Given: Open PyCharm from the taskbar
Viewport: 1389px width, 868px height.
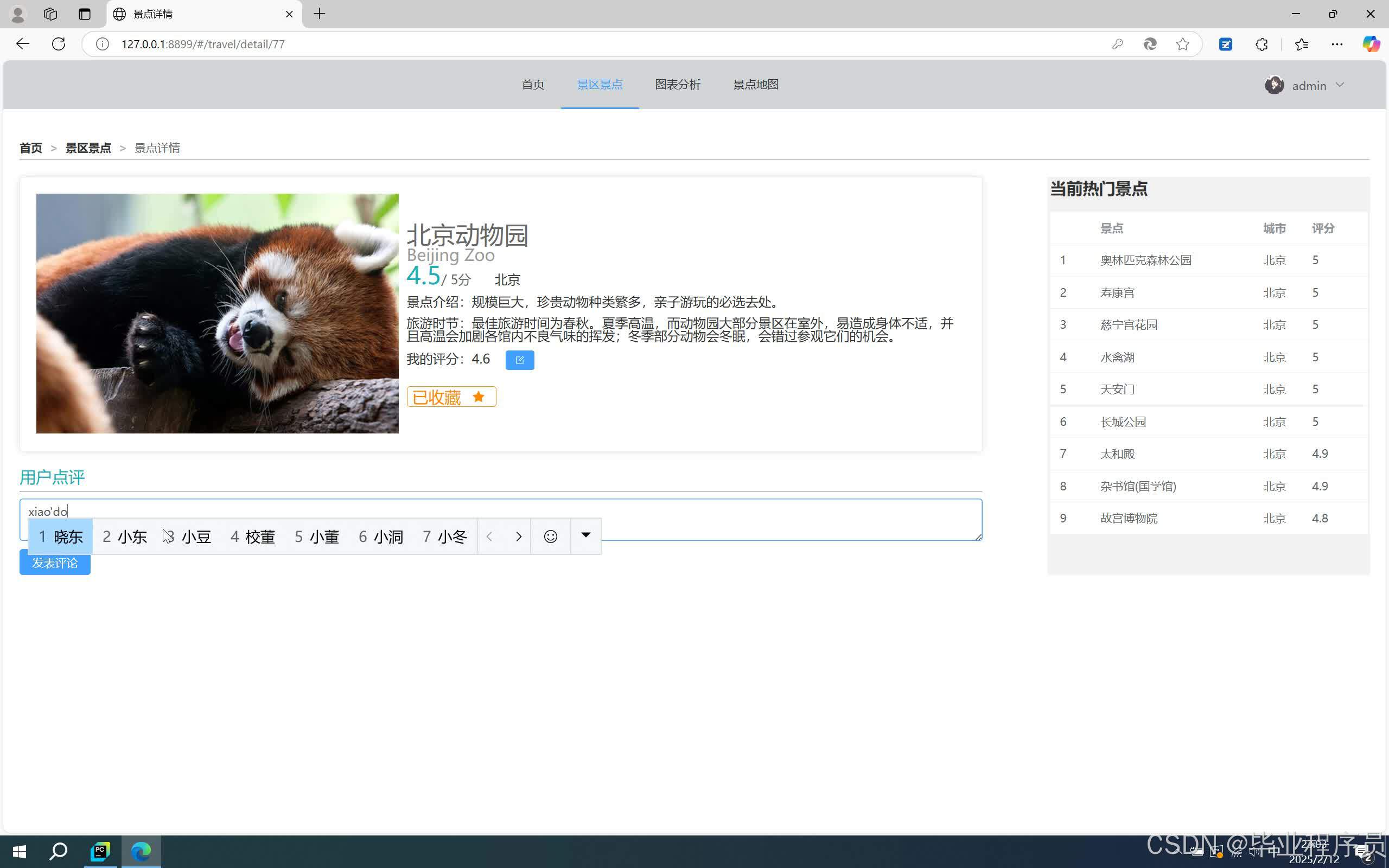Looking at the screenshot, I should pos(100,851).
